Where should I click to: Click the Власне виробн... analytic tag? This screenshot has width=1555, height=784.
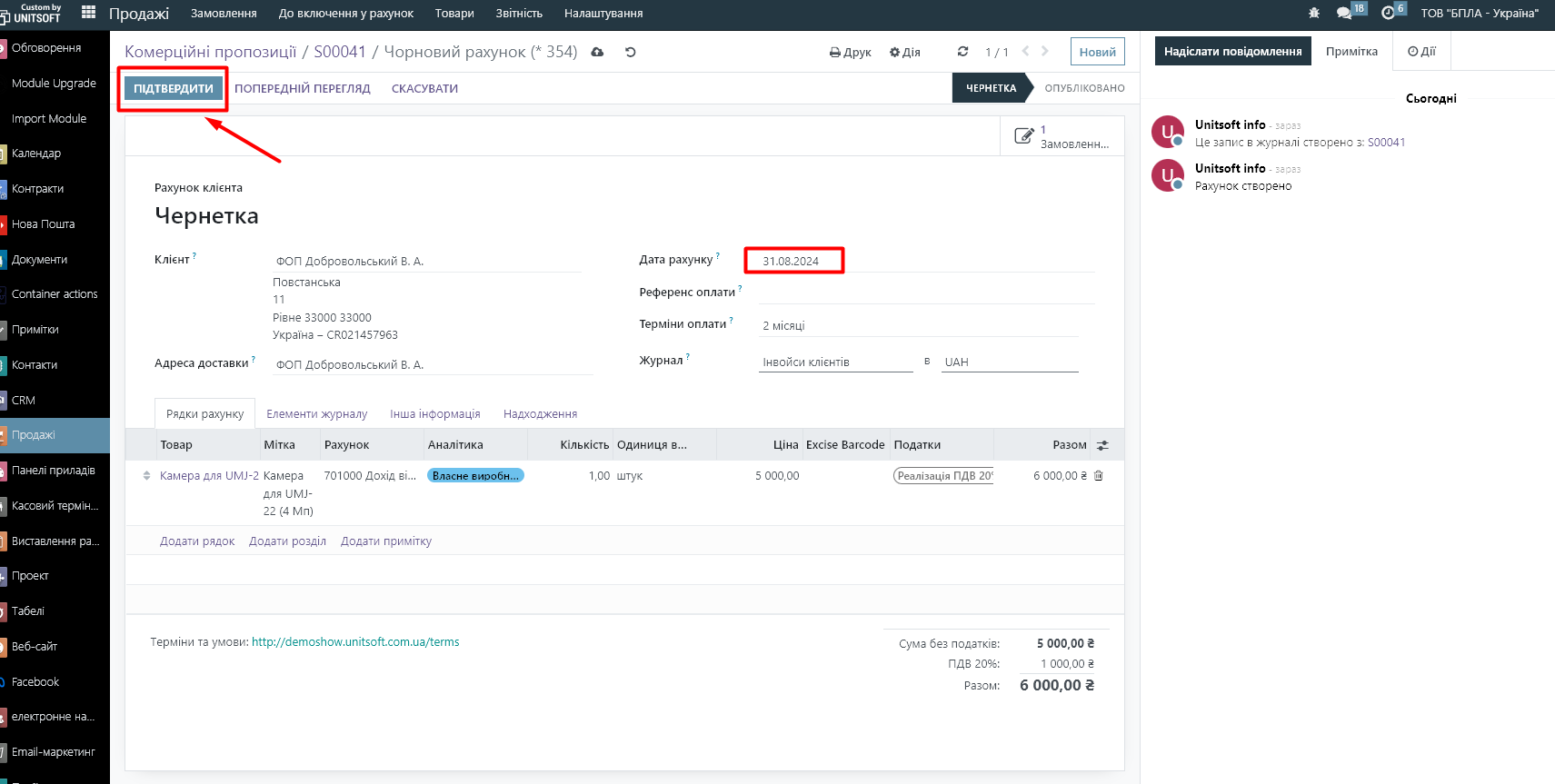point(475,476)
